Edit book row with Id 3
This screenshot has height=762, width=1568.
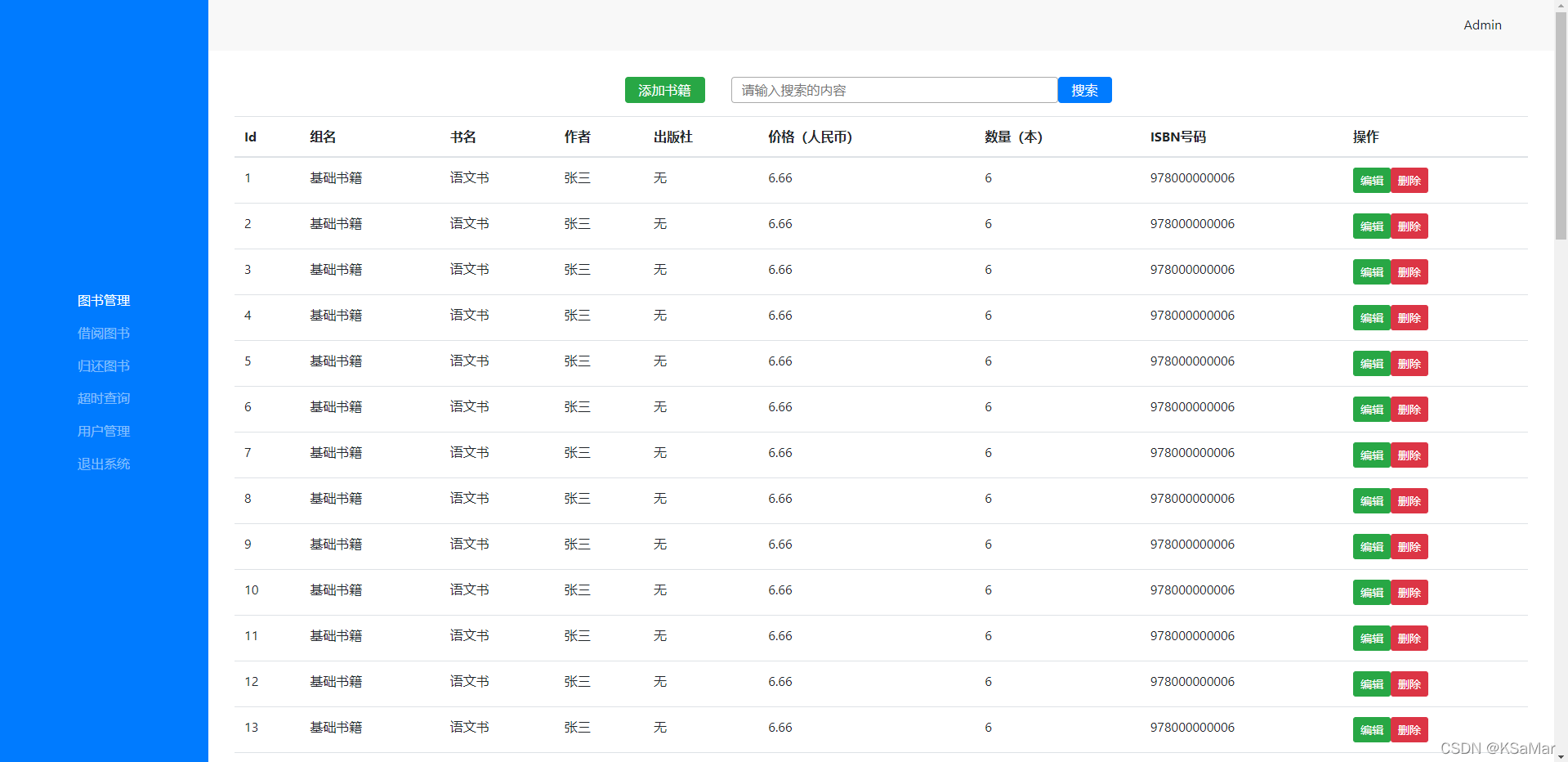coord(1372,272)
